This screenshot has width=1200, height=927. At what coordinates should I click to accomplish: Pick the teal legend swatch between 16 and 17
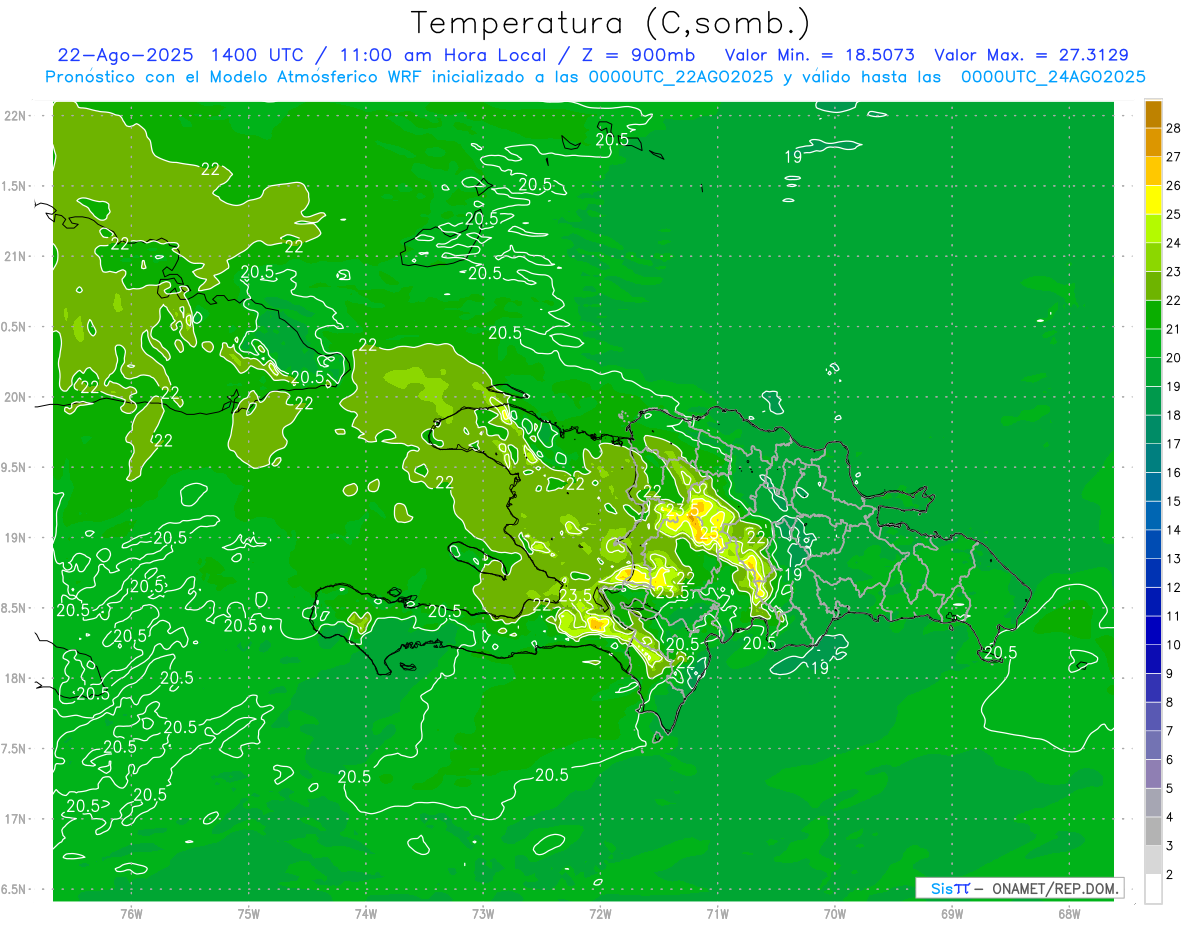point(1153,458)
